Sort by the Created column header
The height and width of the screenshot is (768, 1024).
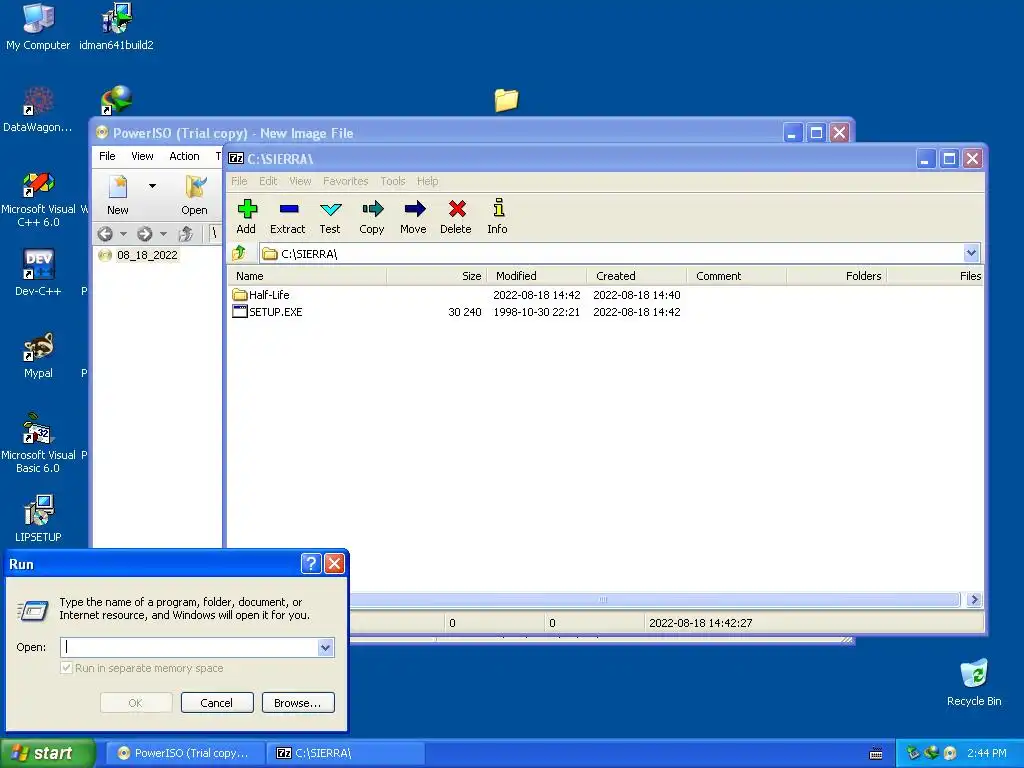(x=637, y=276)
